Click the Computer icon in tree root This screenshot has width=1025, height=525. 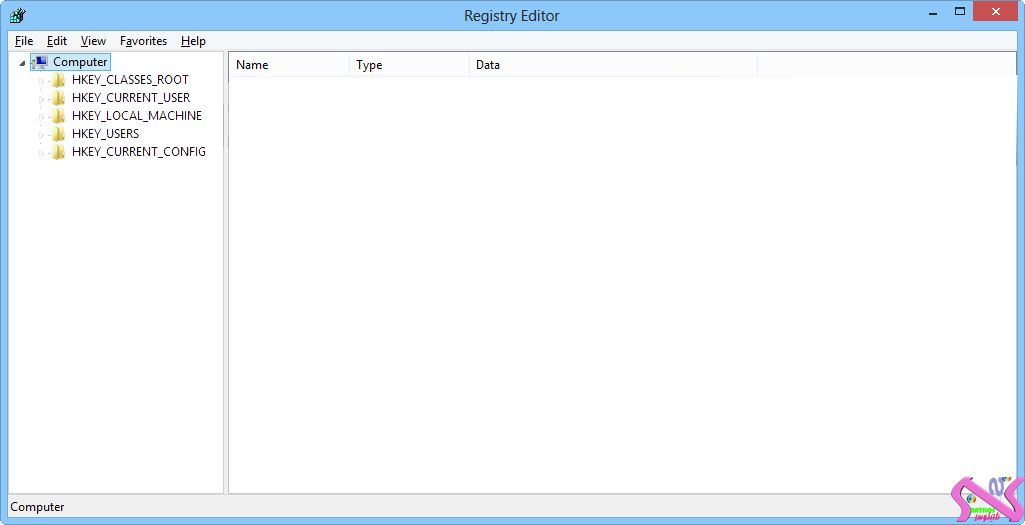pyautogui.click(x=41, y=62)
